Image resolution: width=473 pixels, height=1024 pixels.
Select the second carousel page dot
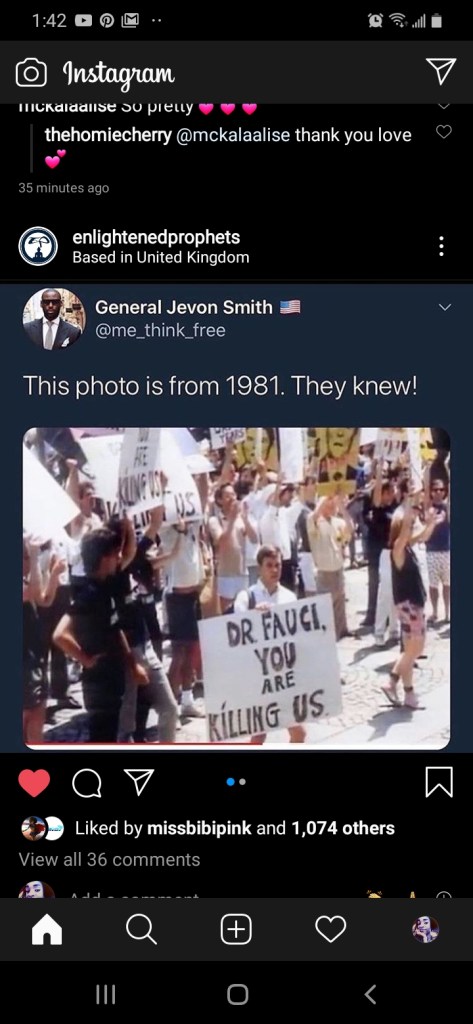tap(242, 782)
